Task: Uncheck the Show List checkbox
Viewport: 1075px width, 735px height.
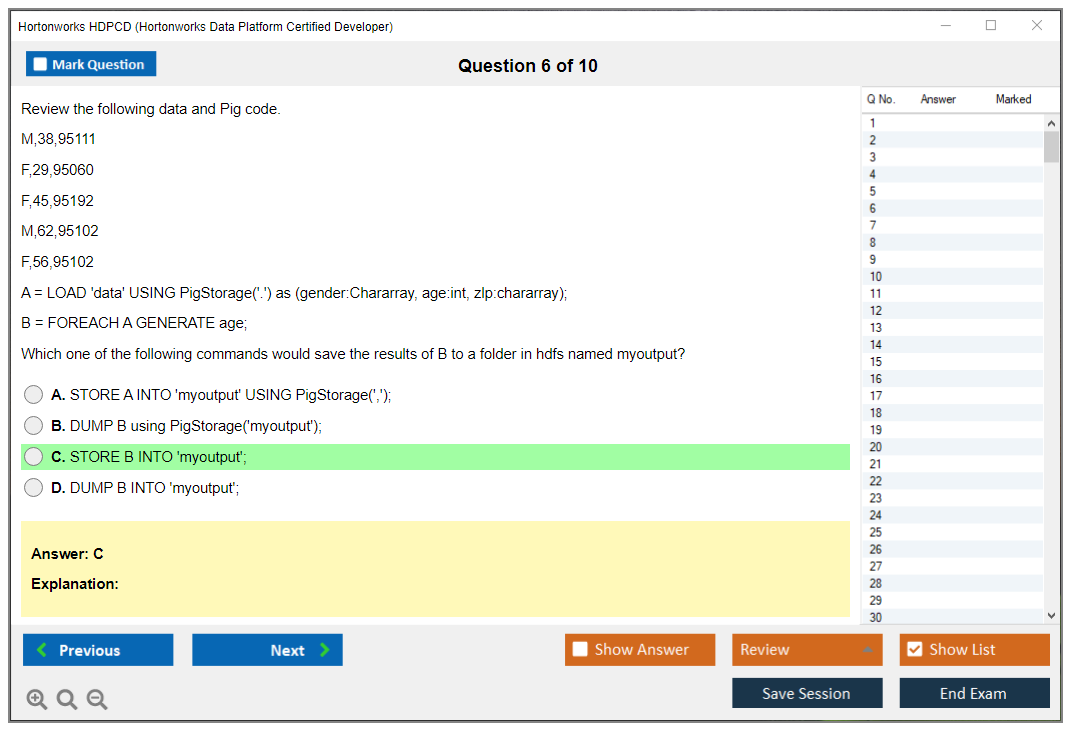Action: pos(914,650)
